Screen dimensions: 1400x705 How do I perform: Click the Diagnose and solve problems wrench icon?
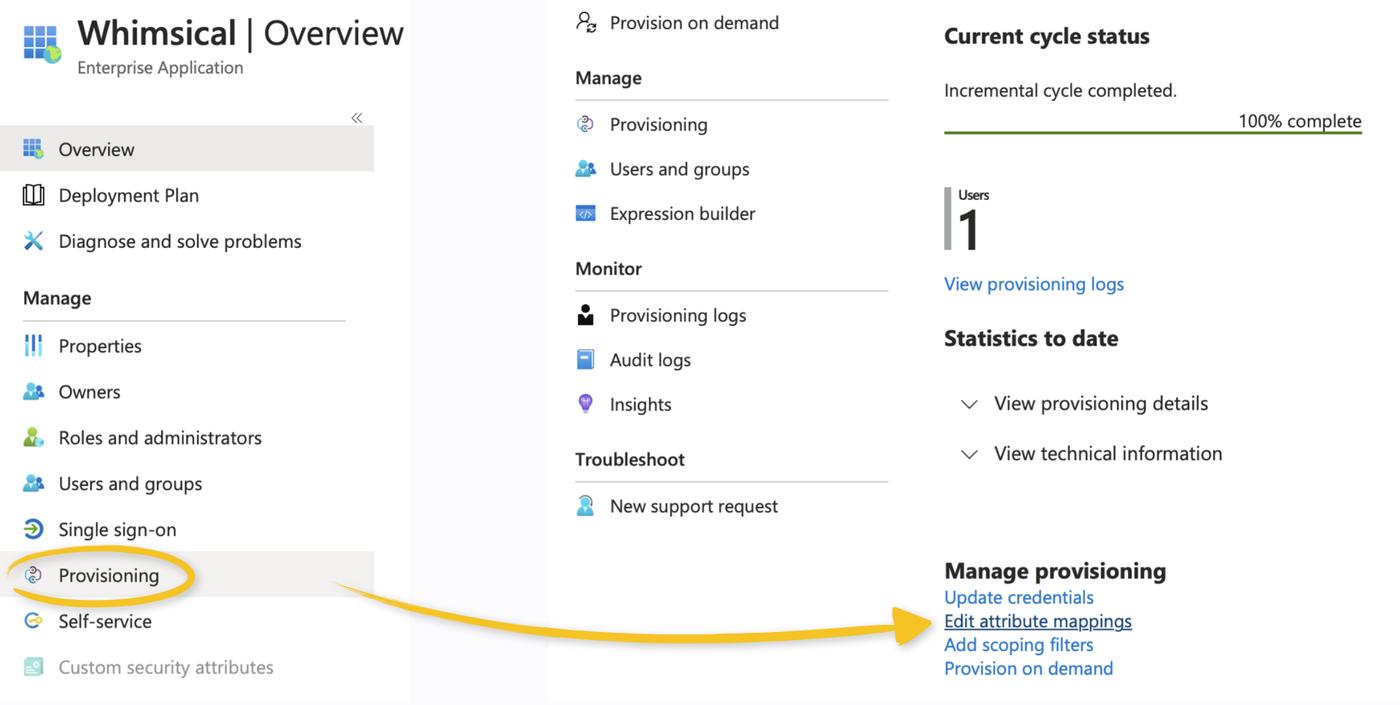click(33, 241)
